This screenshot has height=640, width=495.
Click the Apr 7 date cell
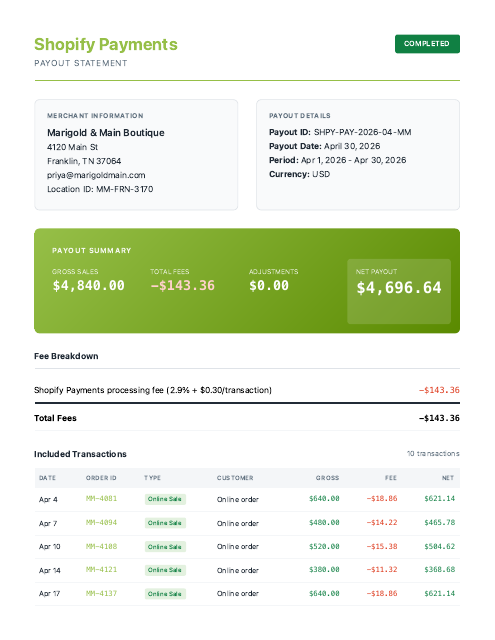(48, 523)
